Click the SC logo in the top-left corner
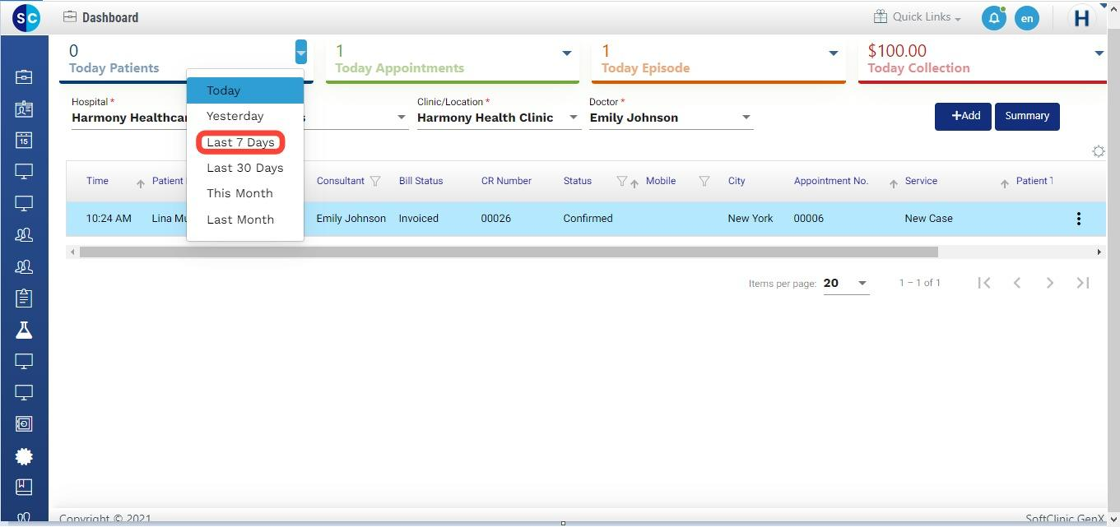The image size is (1120, 527). (x=26, y=17)
